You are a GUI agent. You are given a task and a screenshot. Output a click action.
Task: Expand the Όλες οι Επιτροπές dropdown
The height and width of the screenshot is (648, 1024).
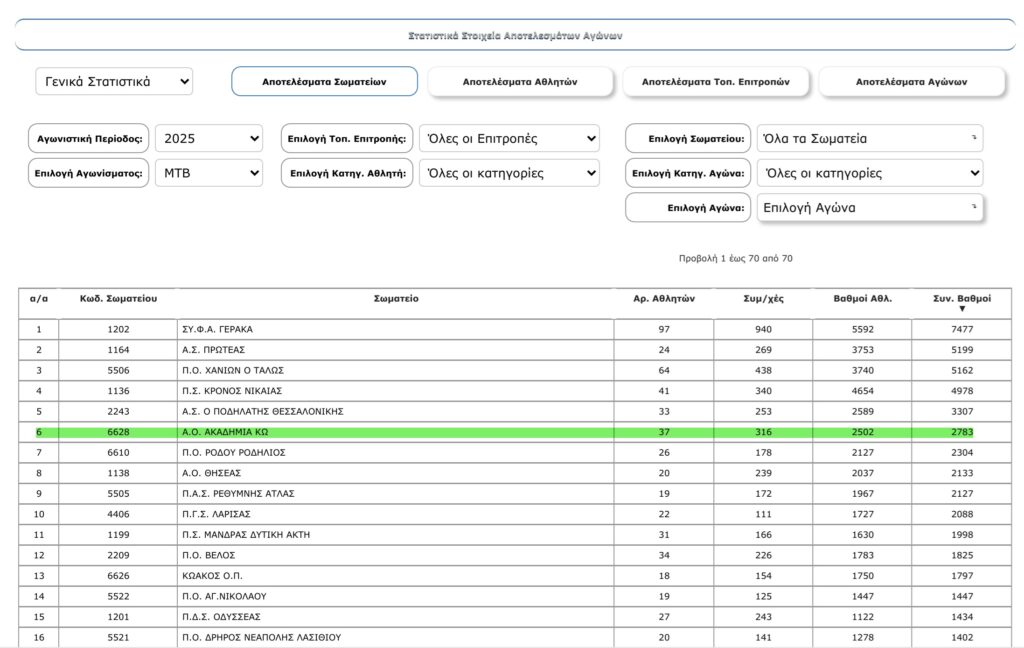[508, 138]
